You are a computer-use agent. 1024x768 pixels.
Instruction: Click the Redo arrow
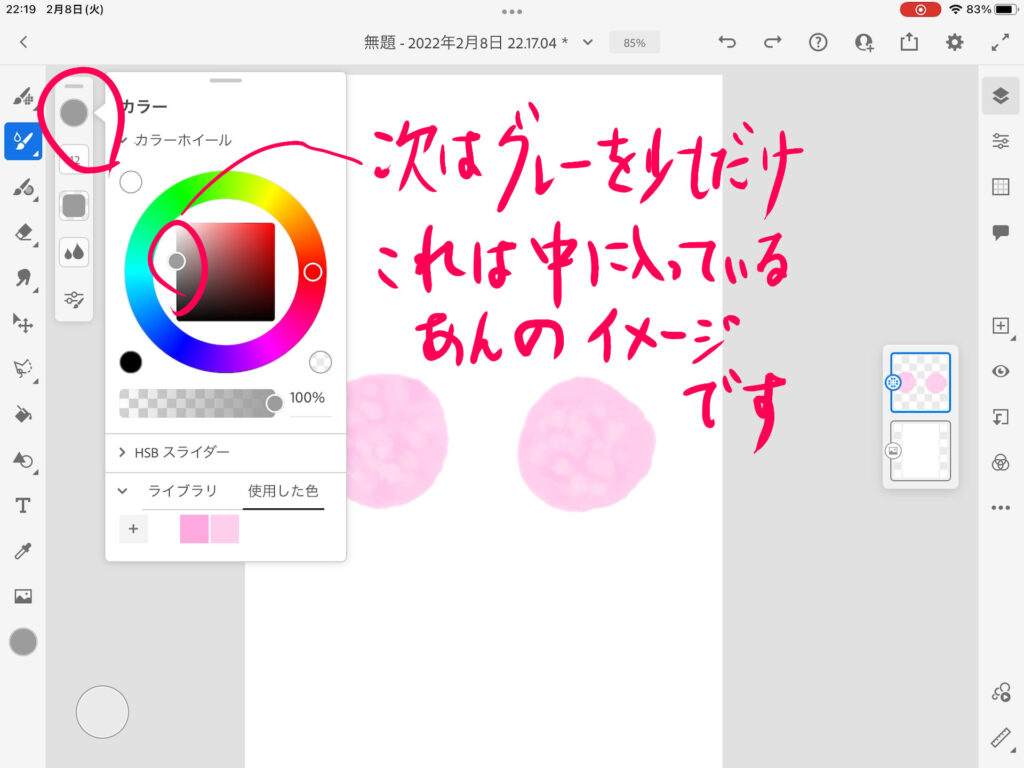[772, 42]
